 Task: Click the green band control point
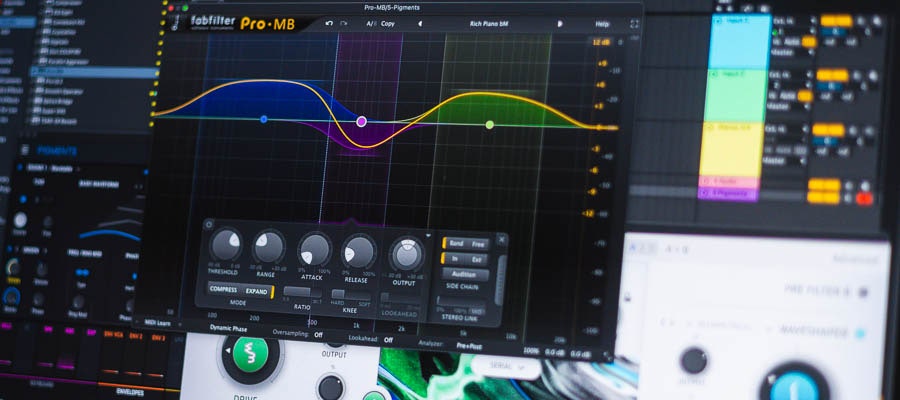[489, 124]
